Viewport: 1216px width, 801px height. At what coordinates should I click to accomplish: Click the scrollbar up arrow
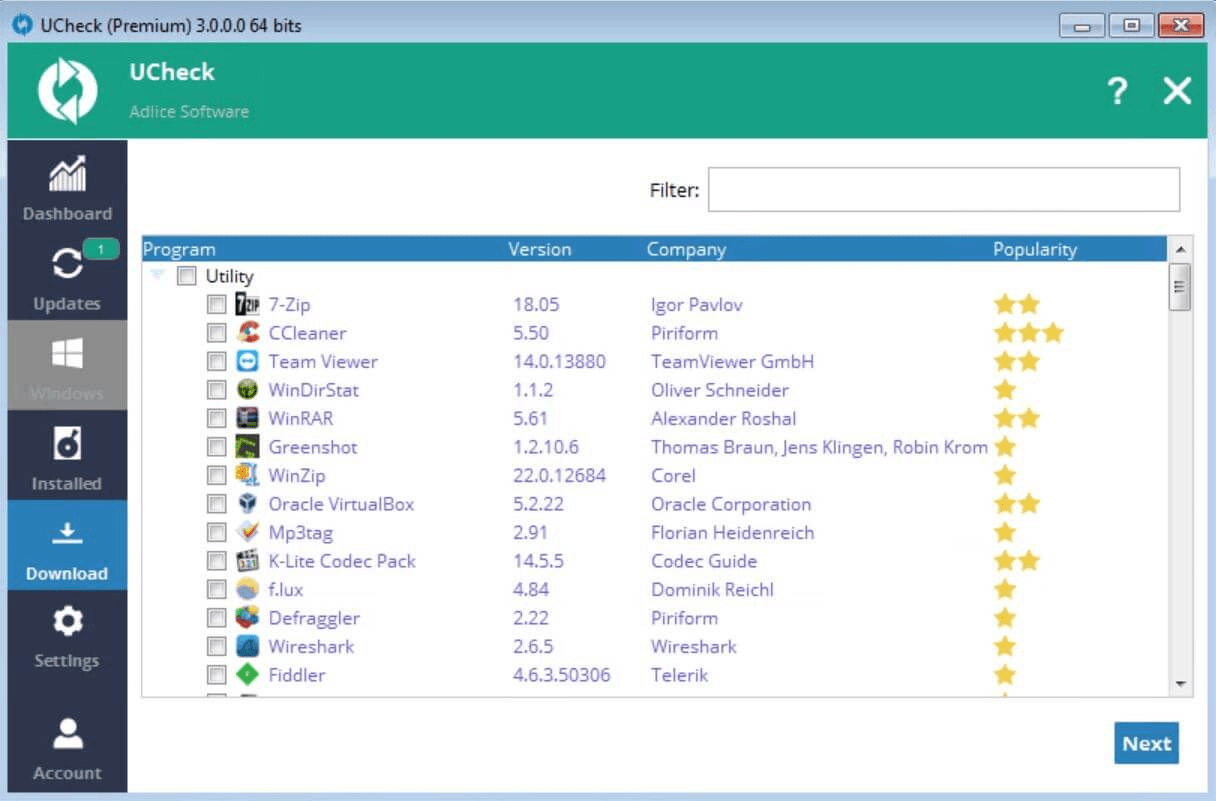pos(1180,248)
